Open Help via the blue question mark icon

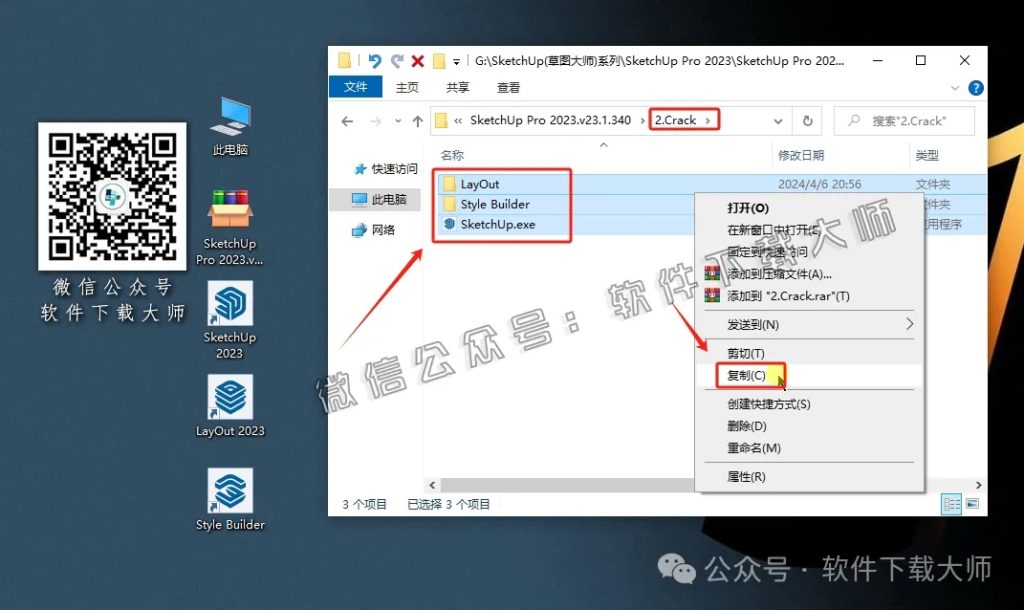coord(975,87)
